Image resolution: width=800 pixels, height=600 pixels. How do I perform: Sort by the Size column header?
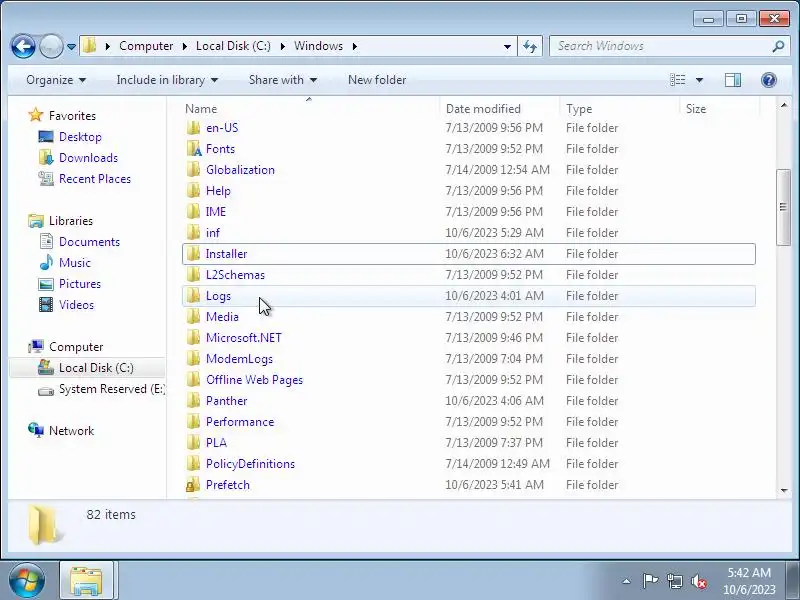click(x=696, y=109)
